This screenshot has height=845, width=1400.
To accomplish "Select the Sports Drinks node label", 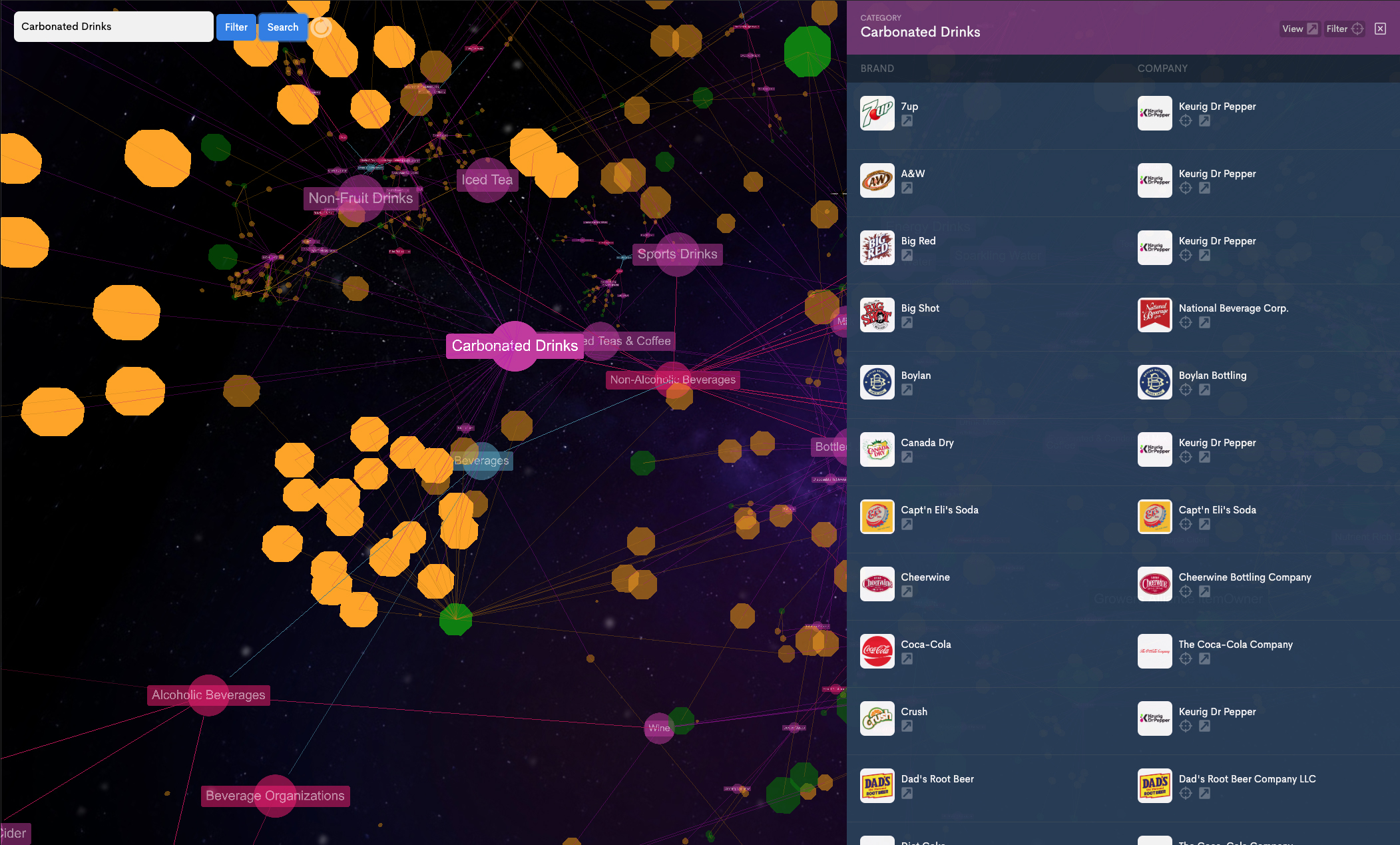I will pos(677,254).
